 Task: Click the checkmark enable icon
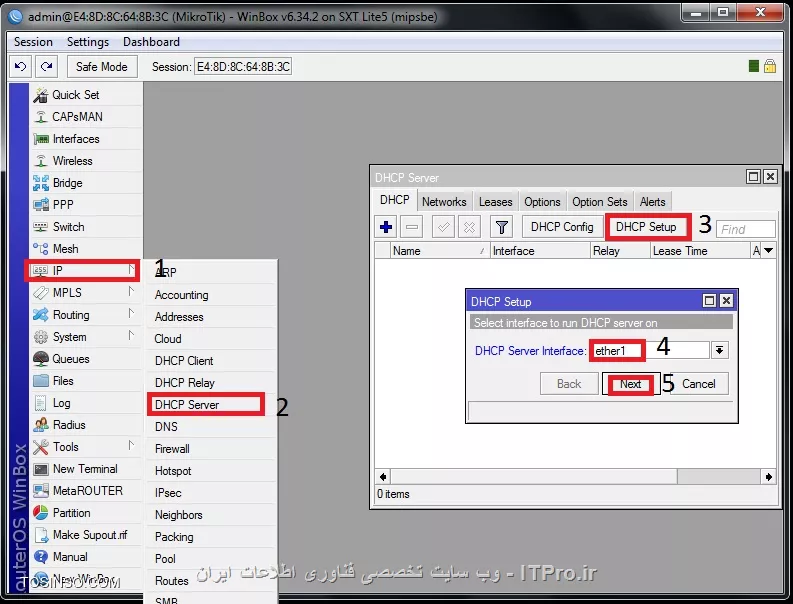pos(444,227)
